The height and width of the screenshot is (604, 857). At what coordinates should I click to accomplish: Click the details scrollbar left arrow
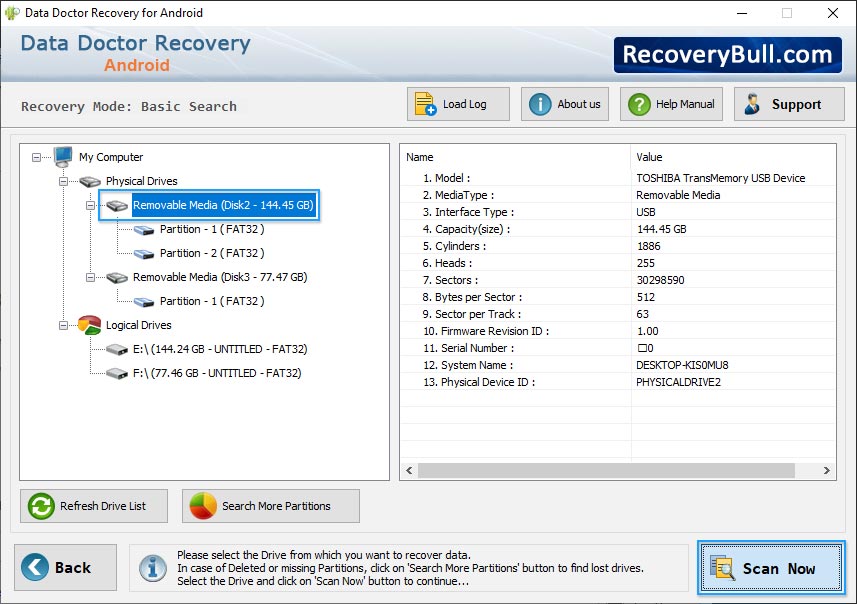[x=409, y=470]
